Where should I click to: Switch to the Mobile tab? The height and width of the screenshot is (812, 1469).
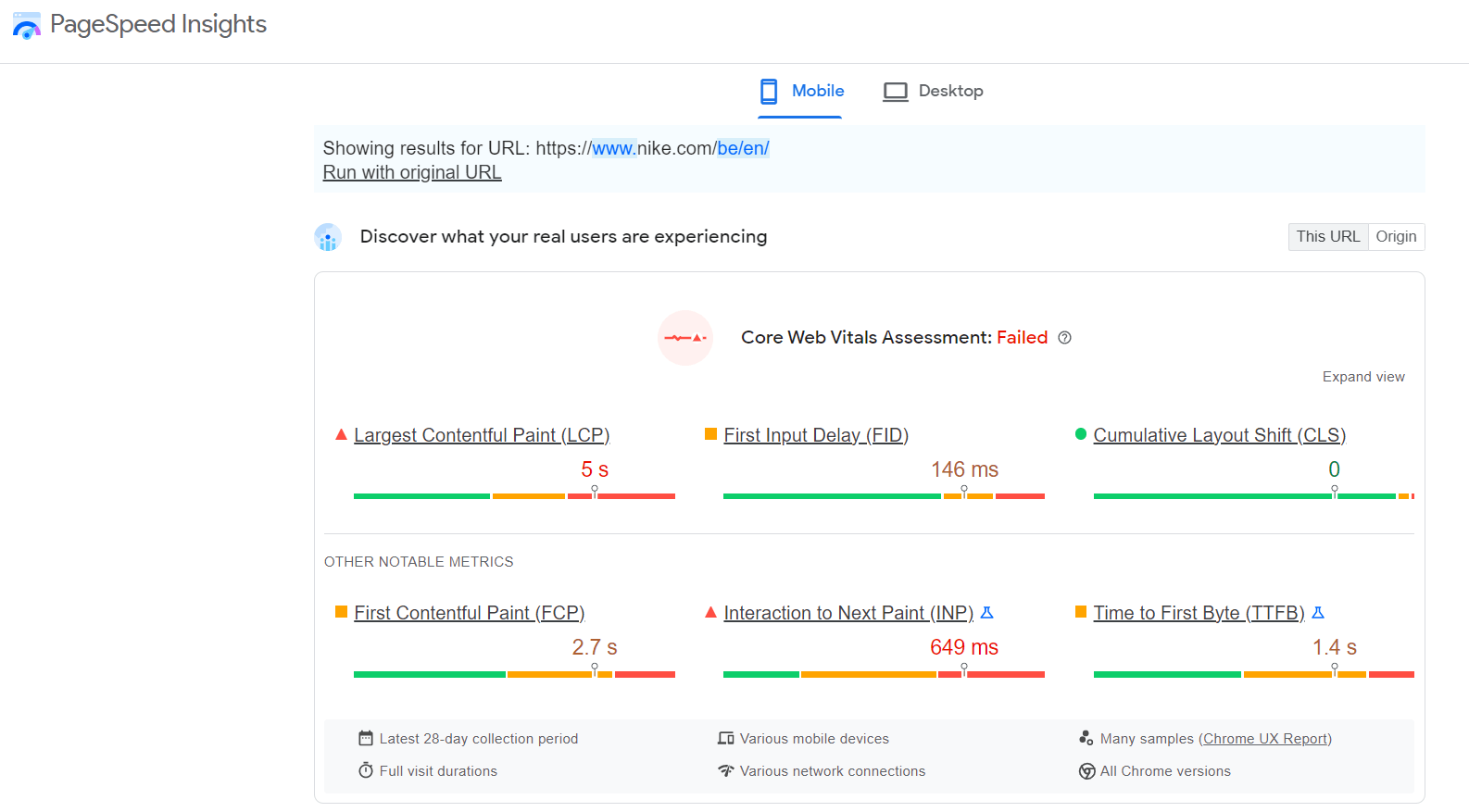[x=800, y=92]
